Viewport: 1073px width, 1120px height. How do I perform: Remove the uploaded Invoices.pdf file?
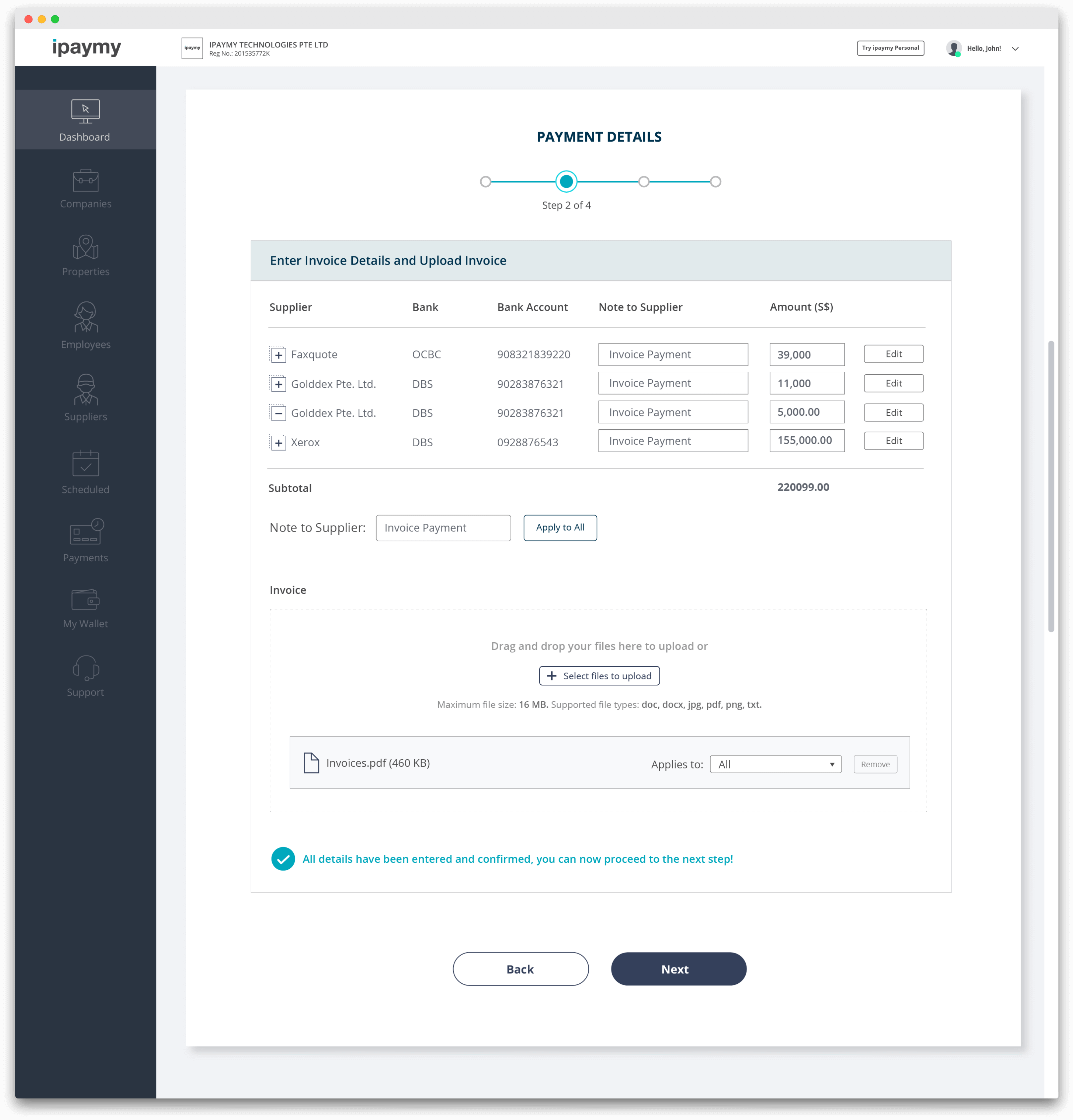point(875,764)
